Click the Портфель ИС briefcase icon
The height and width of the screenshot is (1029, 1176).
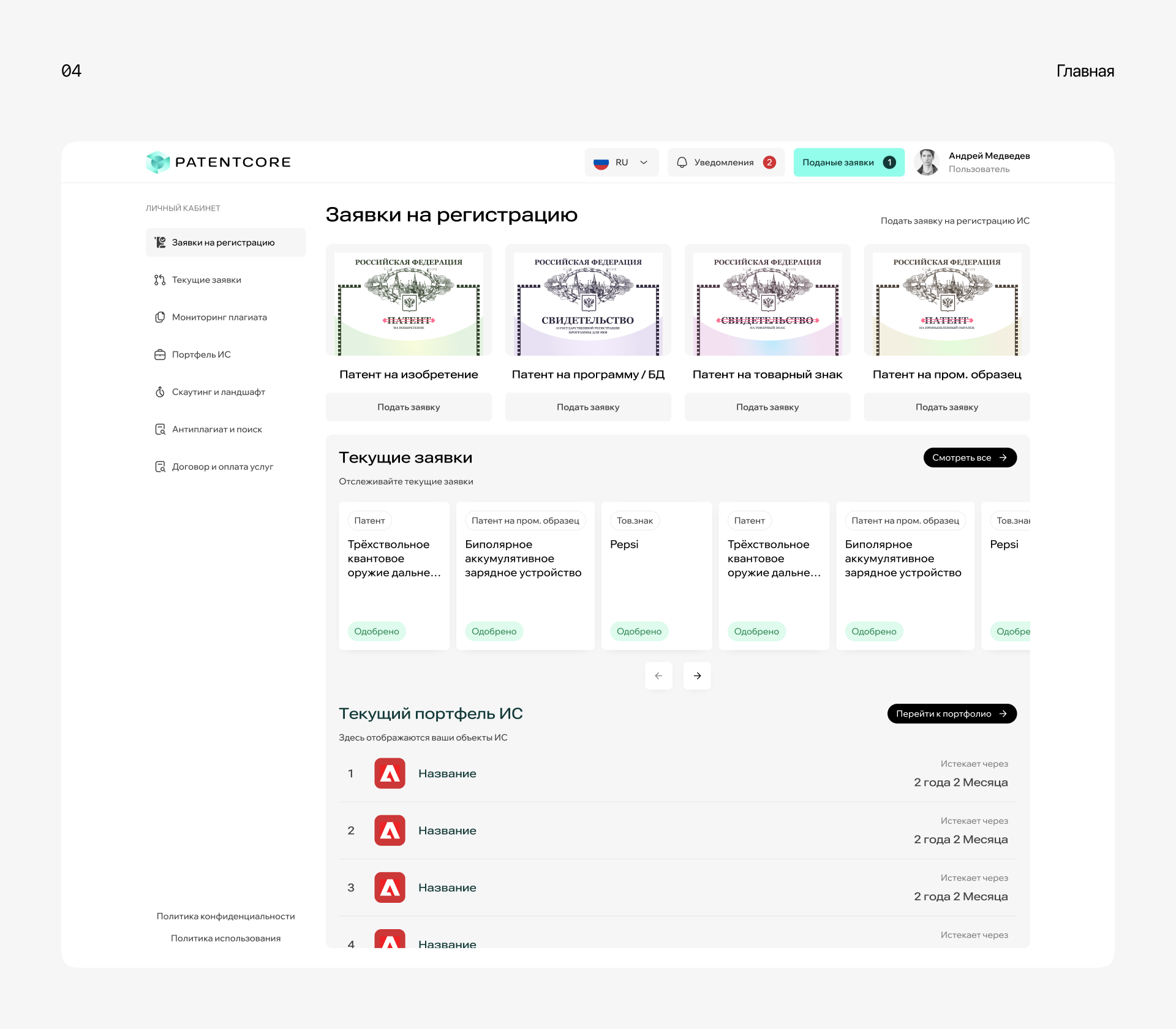coord(160,355)
